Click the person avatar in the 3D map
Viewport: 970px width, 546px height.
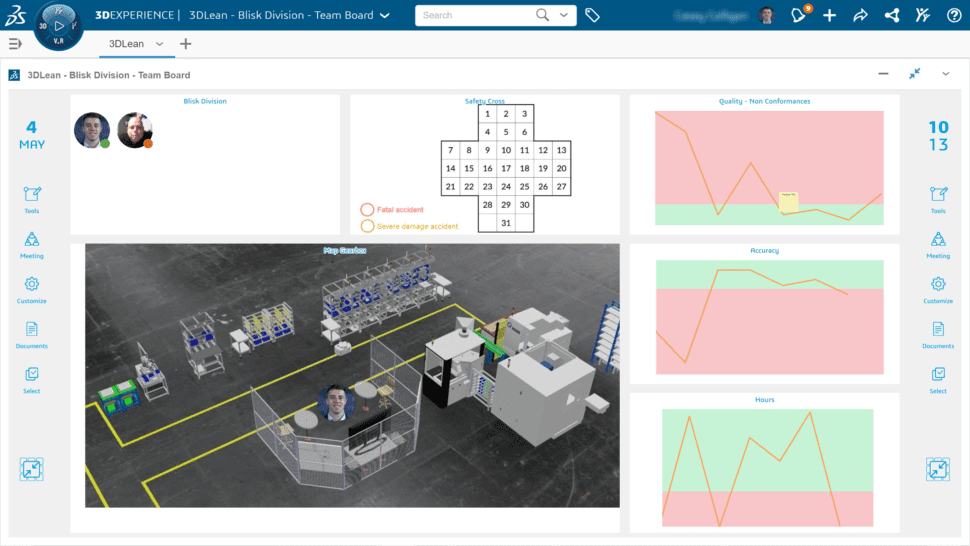pos(336,403)
